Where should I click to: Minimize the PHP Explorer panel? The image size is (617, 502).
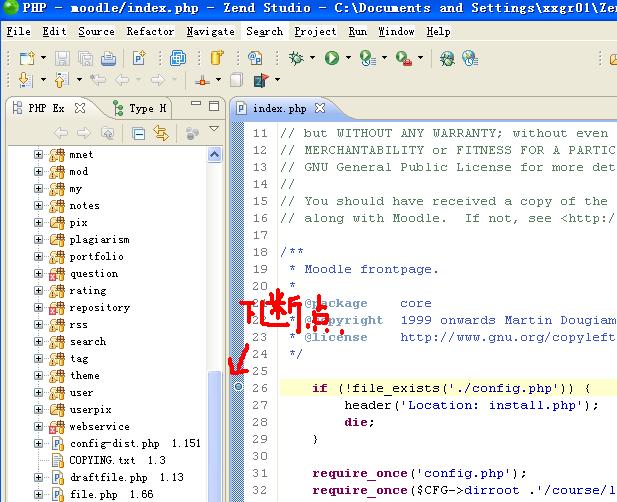coord(196,104)
